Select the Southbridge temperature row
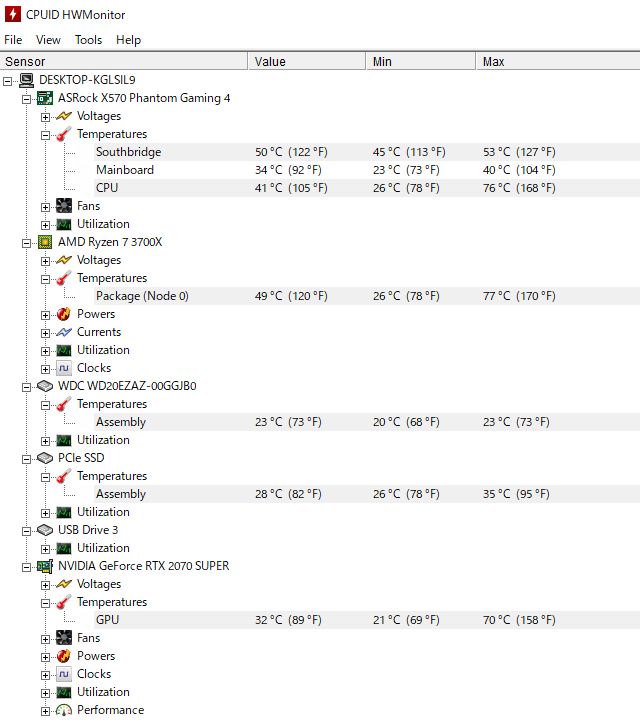Image resolution: width=640 pixels, height=722 pixels. pyautogui.click(x=367, y=152)
